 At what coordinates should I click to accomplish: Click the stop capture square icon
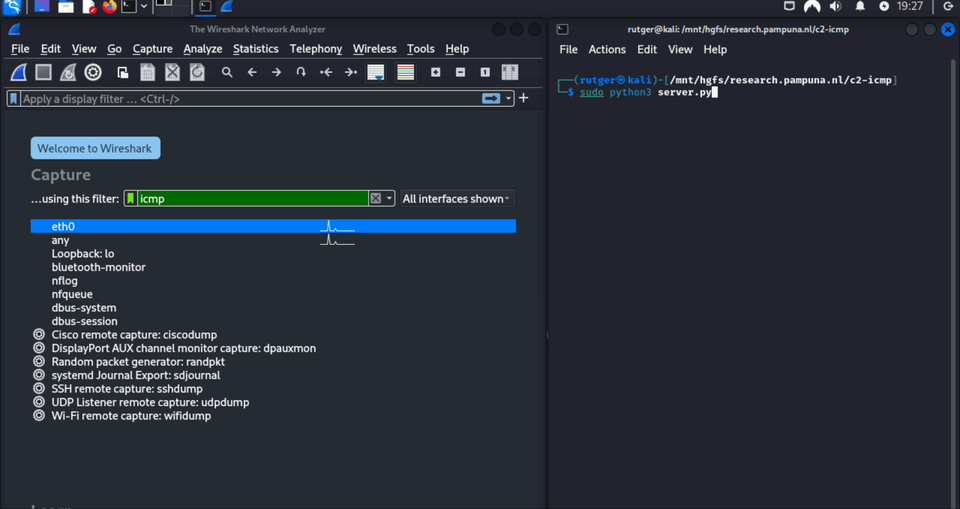tap(43, 72)
